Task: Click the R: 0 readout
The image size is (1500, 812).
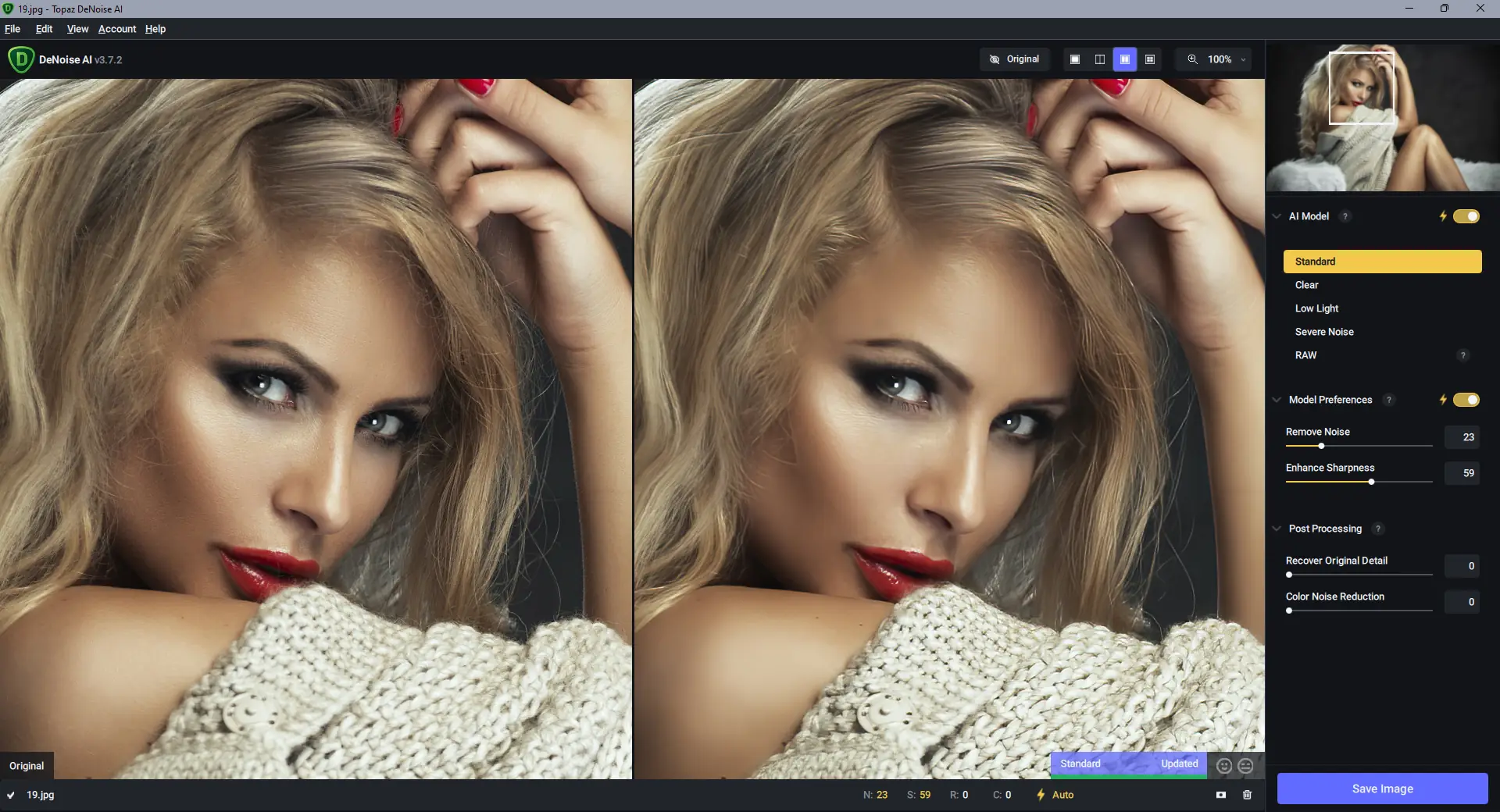Action: pyautogui.click(x=959, y=795)
